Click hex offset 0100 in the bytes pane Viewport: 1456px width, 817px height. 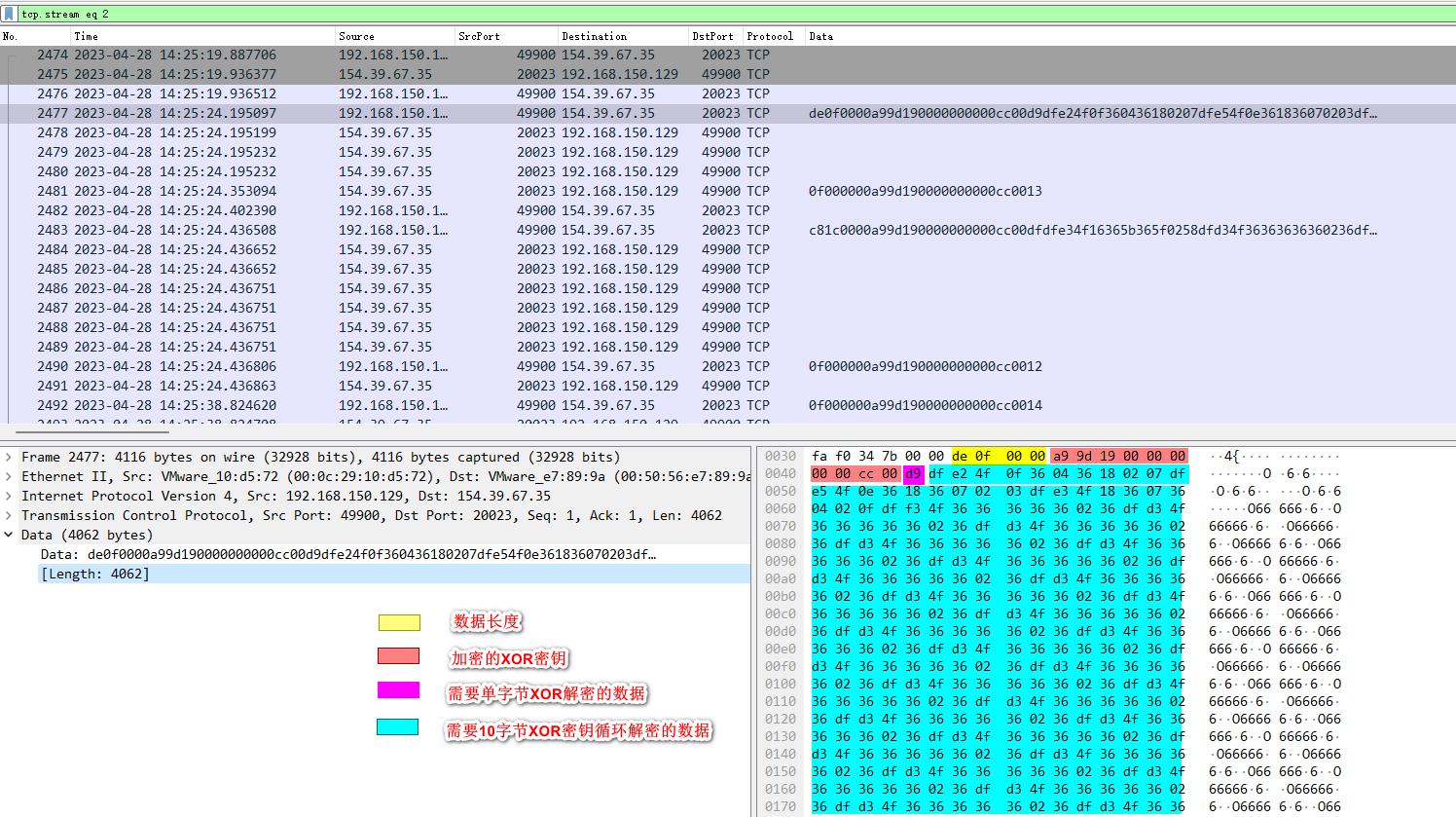(781, 684)
